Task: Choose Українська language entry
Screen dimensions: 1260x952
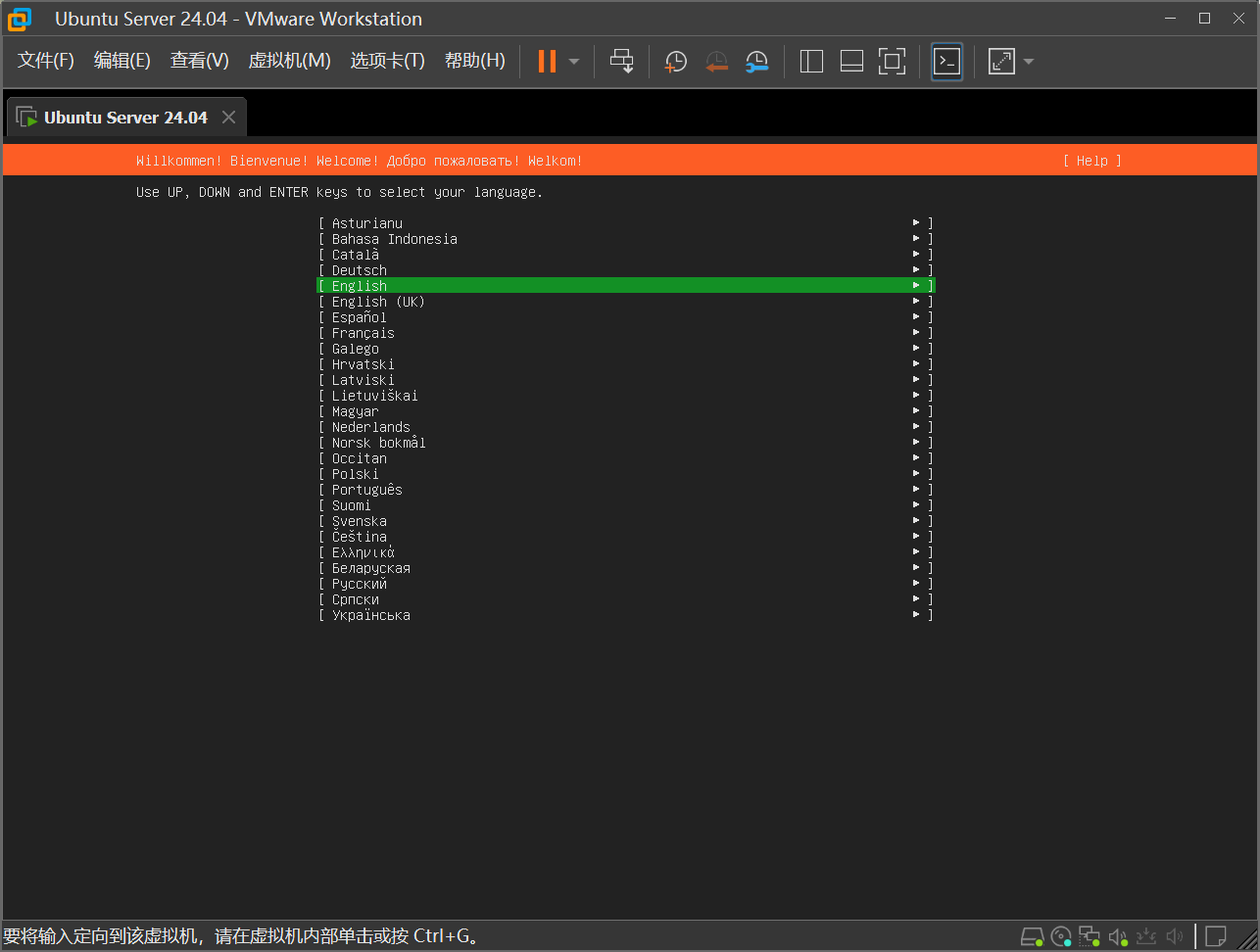Action: (626, 615)
